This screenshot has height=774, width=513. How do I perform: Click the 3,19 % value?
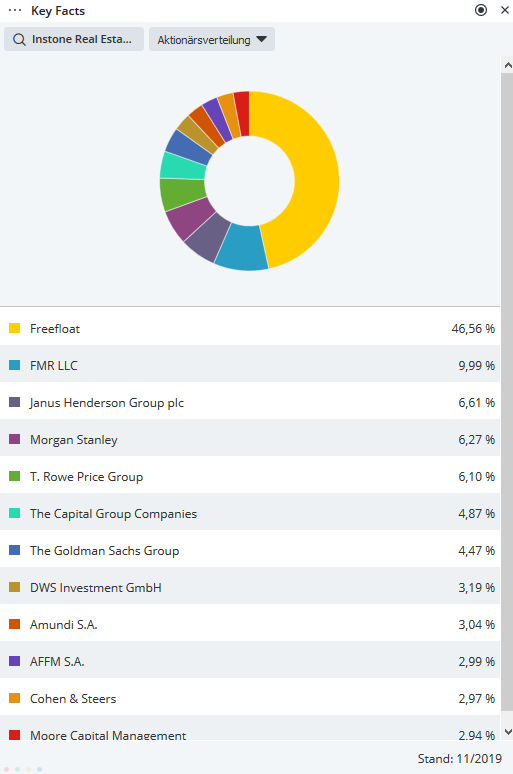click(x=476, y=588)
